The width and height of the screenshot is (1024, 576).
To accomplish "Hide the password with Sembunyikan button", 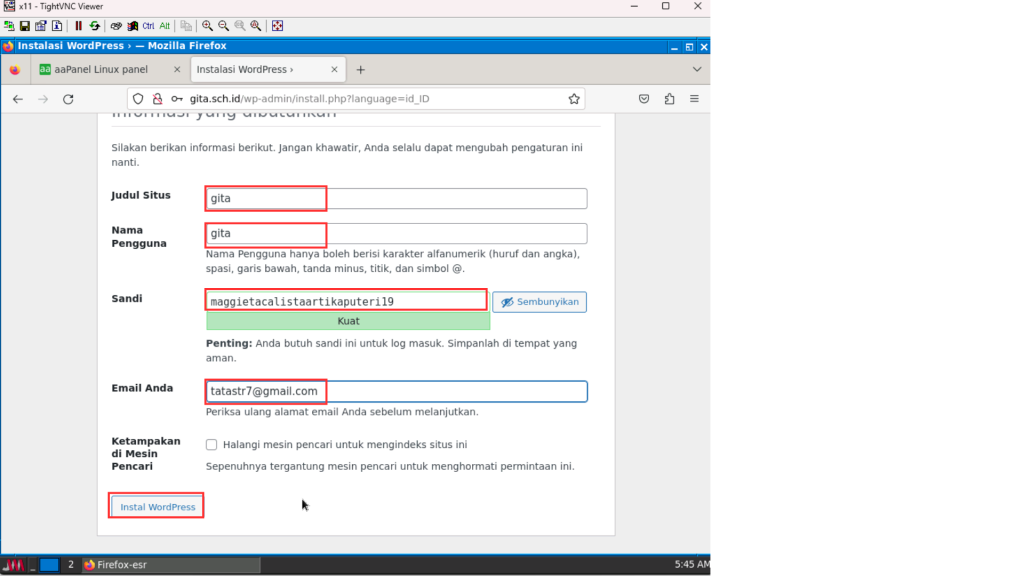I will (x=539, y=302).
